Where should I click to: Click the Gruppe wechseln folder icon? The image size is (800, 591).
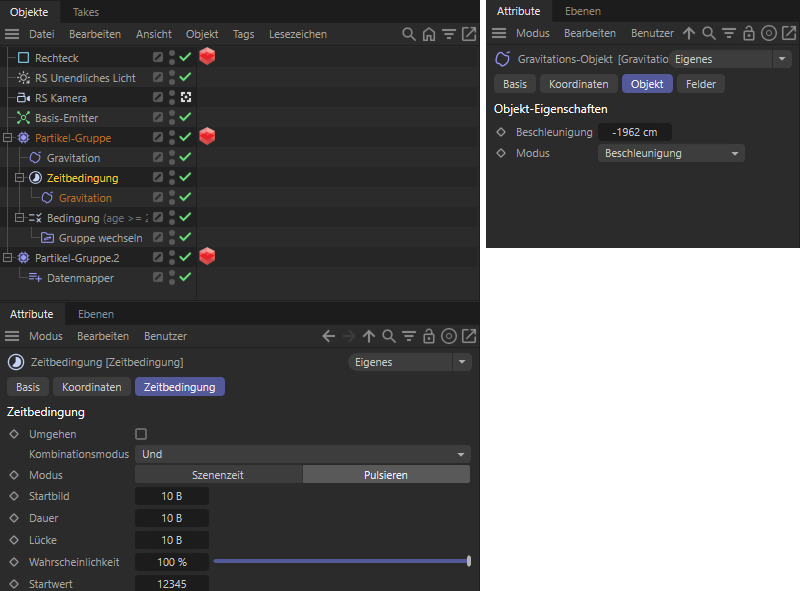tap(47, 238)
